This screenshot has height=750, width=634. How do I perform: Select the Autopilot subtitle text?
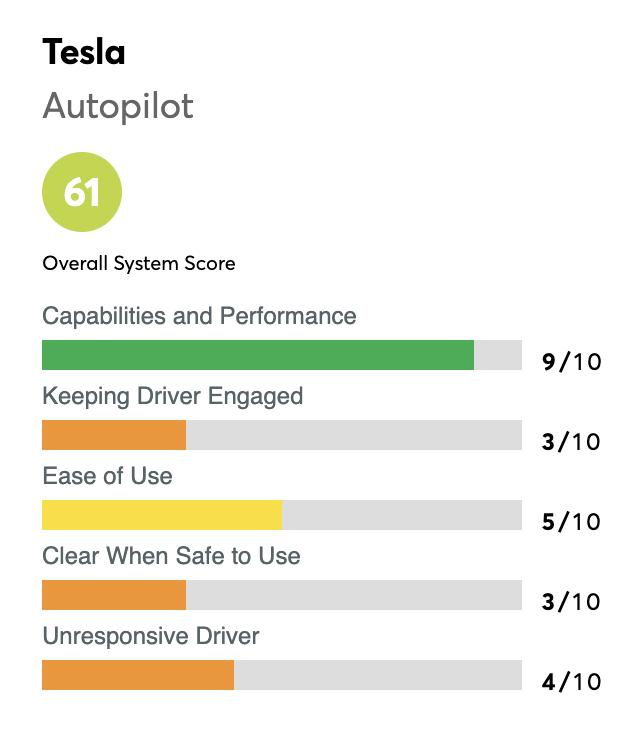pos(118,106)
